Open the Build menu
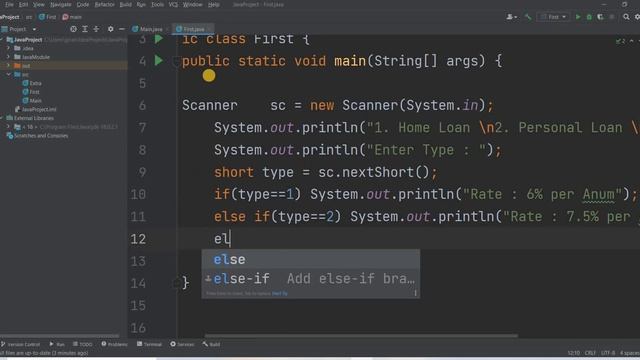640x360 pixels. click(x=125, y=4)
